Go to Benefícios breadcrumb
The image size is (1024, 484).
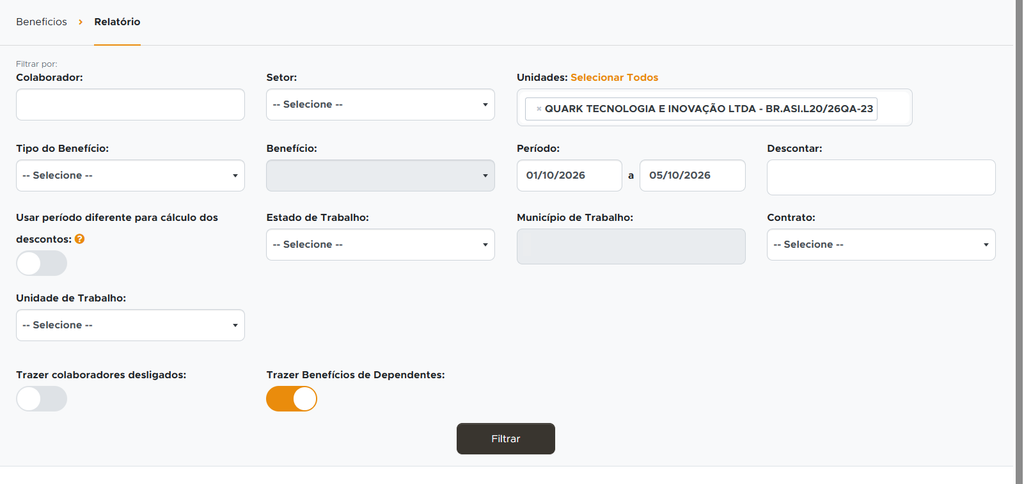(x=41, y=22)
